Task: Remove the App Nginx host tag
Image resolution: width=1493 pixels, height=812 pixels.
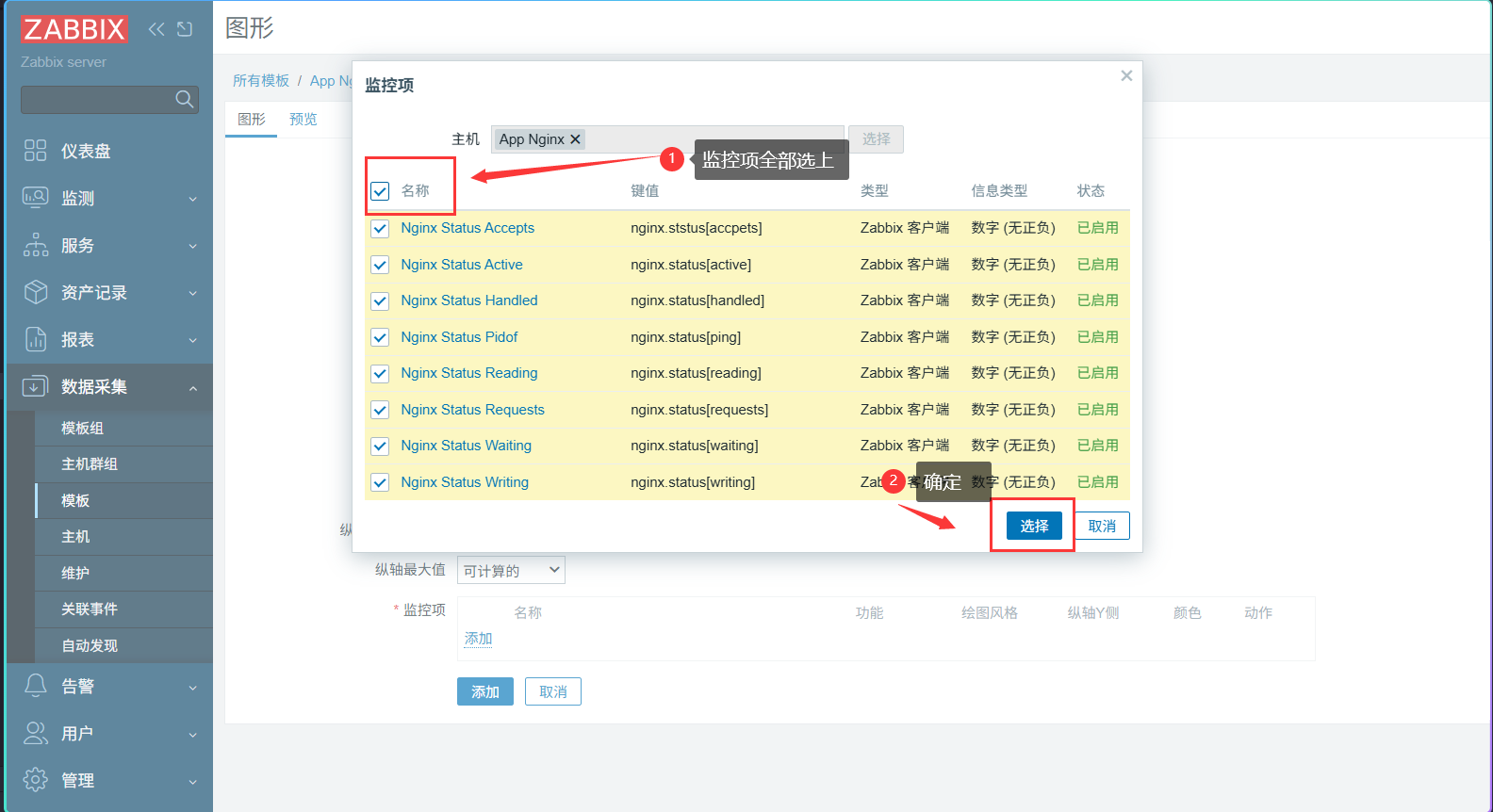Action: click(575, 139)
